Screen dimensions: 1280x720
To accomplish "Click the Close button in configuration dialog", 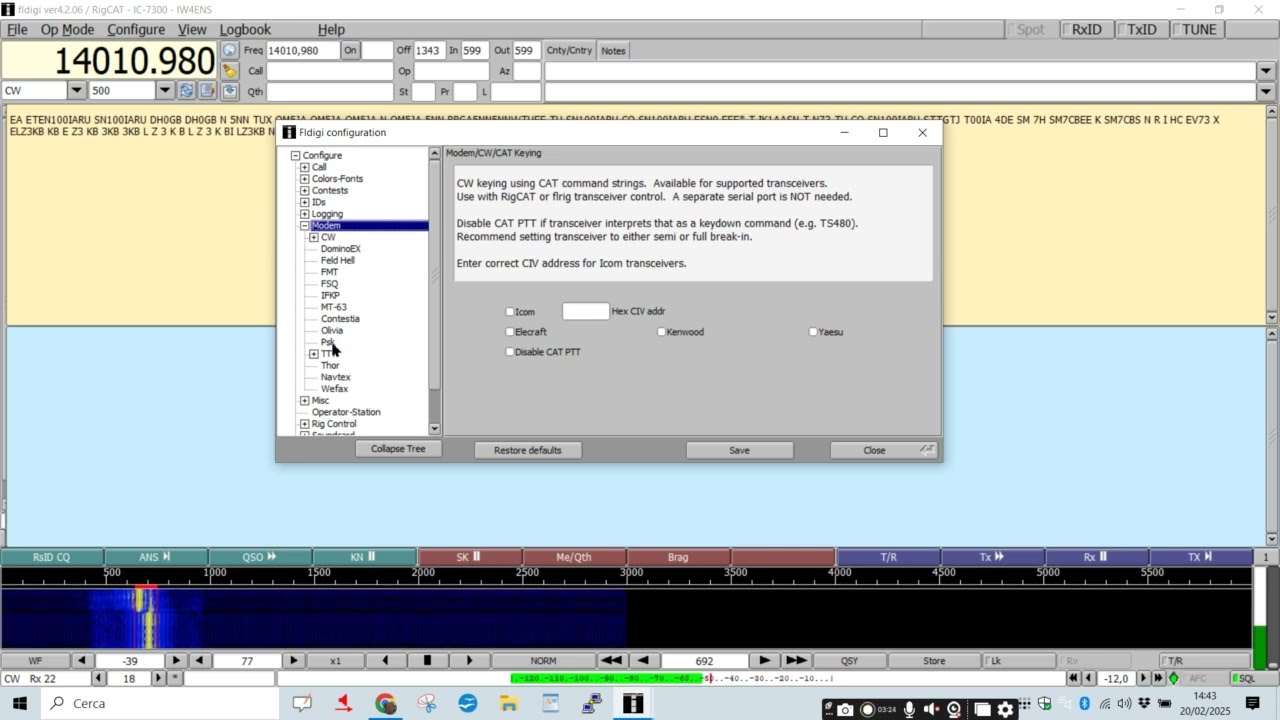I will 874,450.
